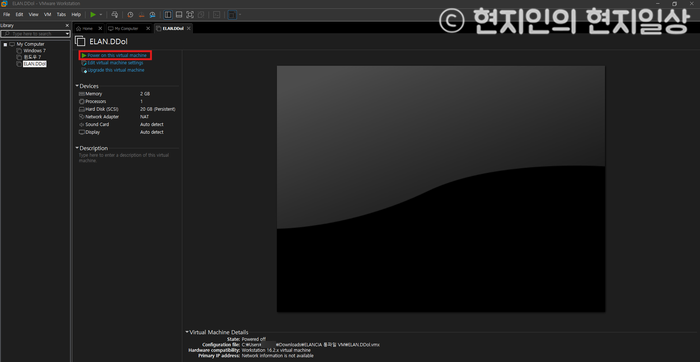This screenshot has width=700, height=362.
Task: Click the NAT network adapter value
Action: 144,117
